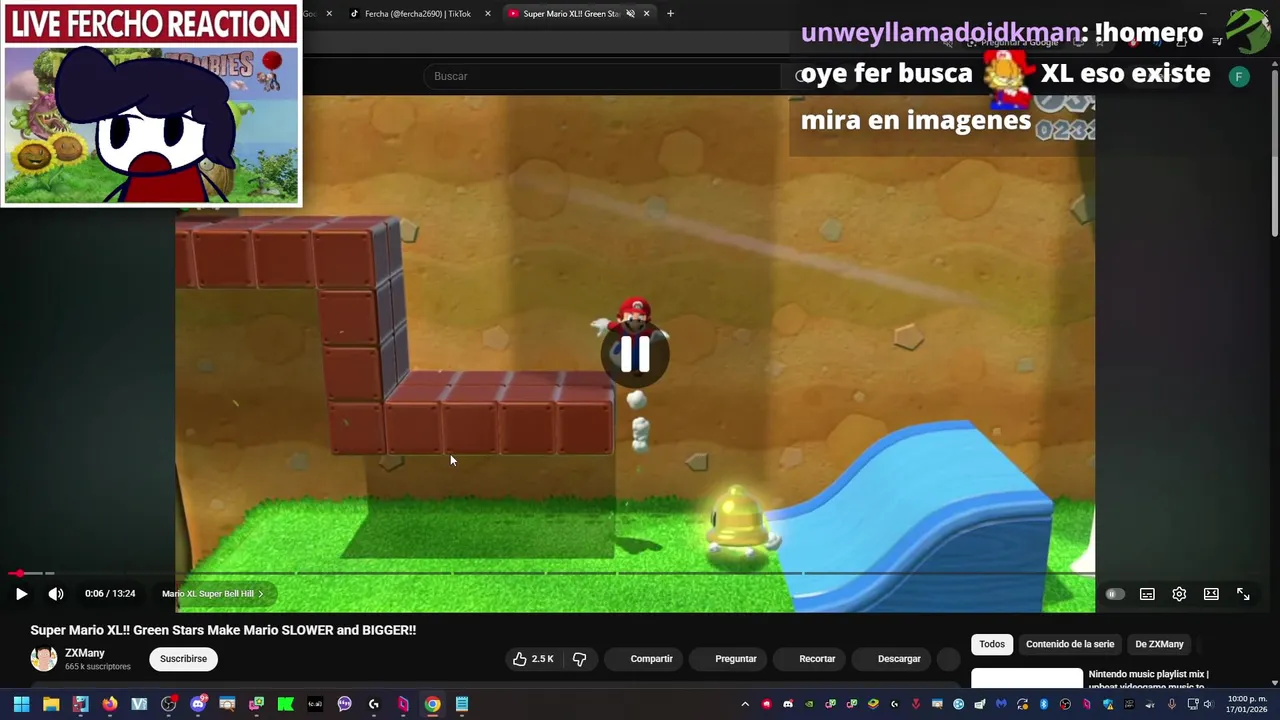Image resolution: width=1280 pixels, height=720 pixels.
Task: Select the Contenido de la serie chip
Action: coord(1070,644)
